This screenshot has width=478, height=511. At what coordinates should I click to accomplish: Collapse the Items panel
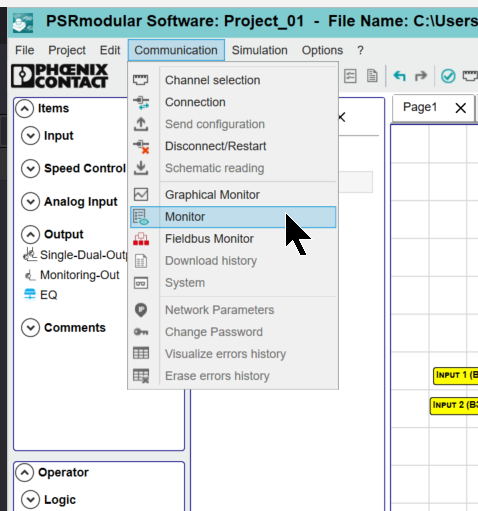24,108
